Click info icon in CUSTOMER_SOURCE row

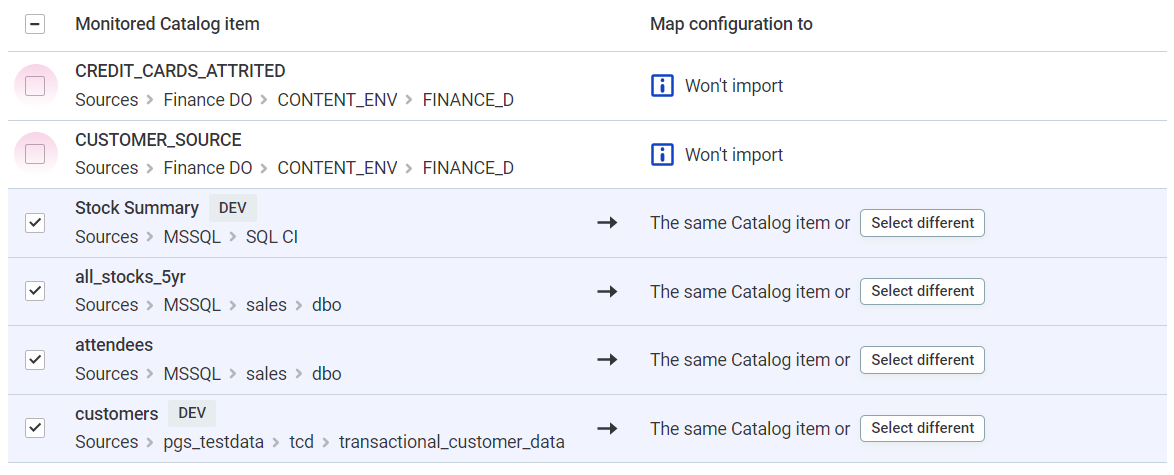tap(661, 155)
